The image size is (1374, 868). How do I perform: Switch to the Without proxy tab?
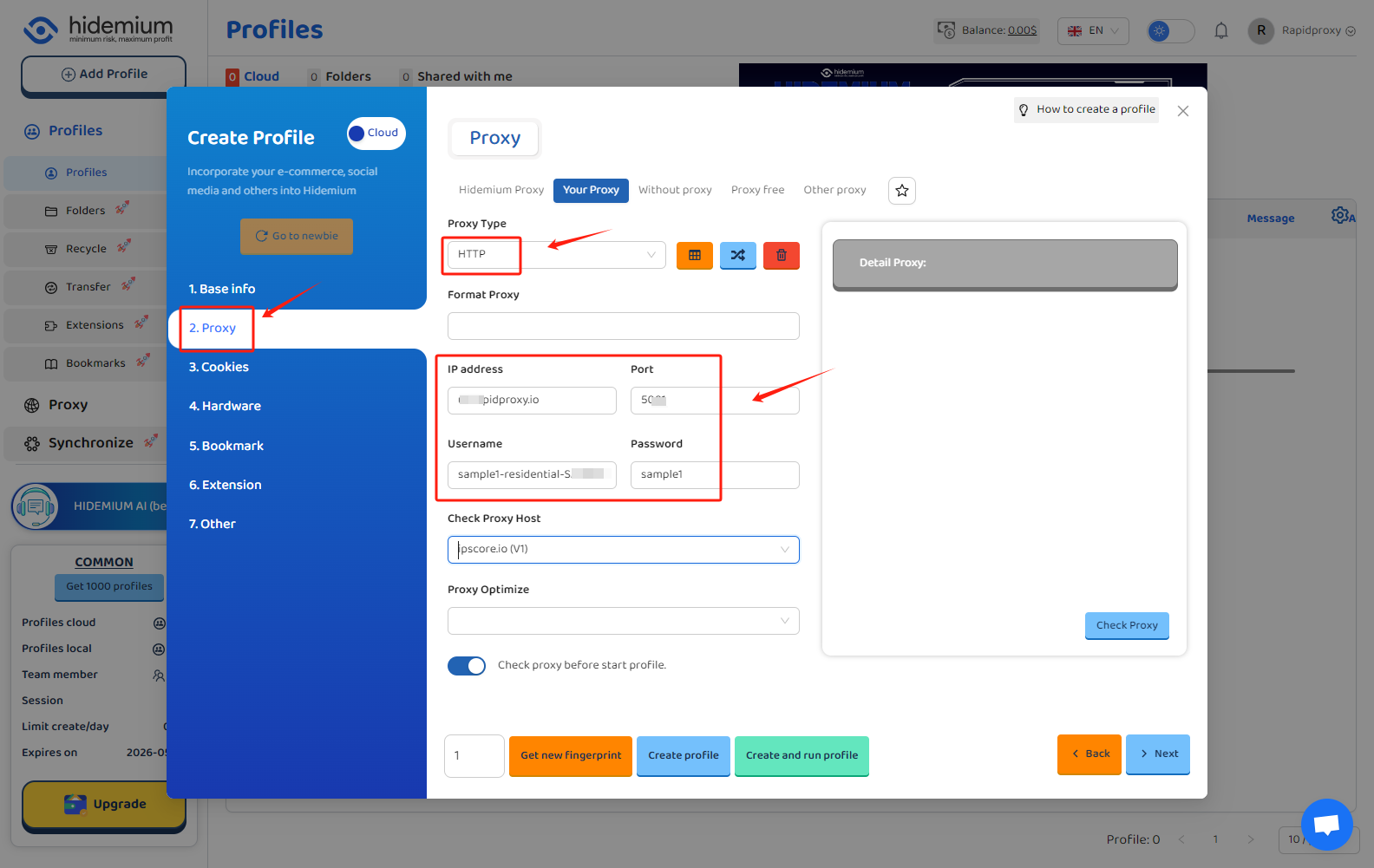tap(675, 190)
